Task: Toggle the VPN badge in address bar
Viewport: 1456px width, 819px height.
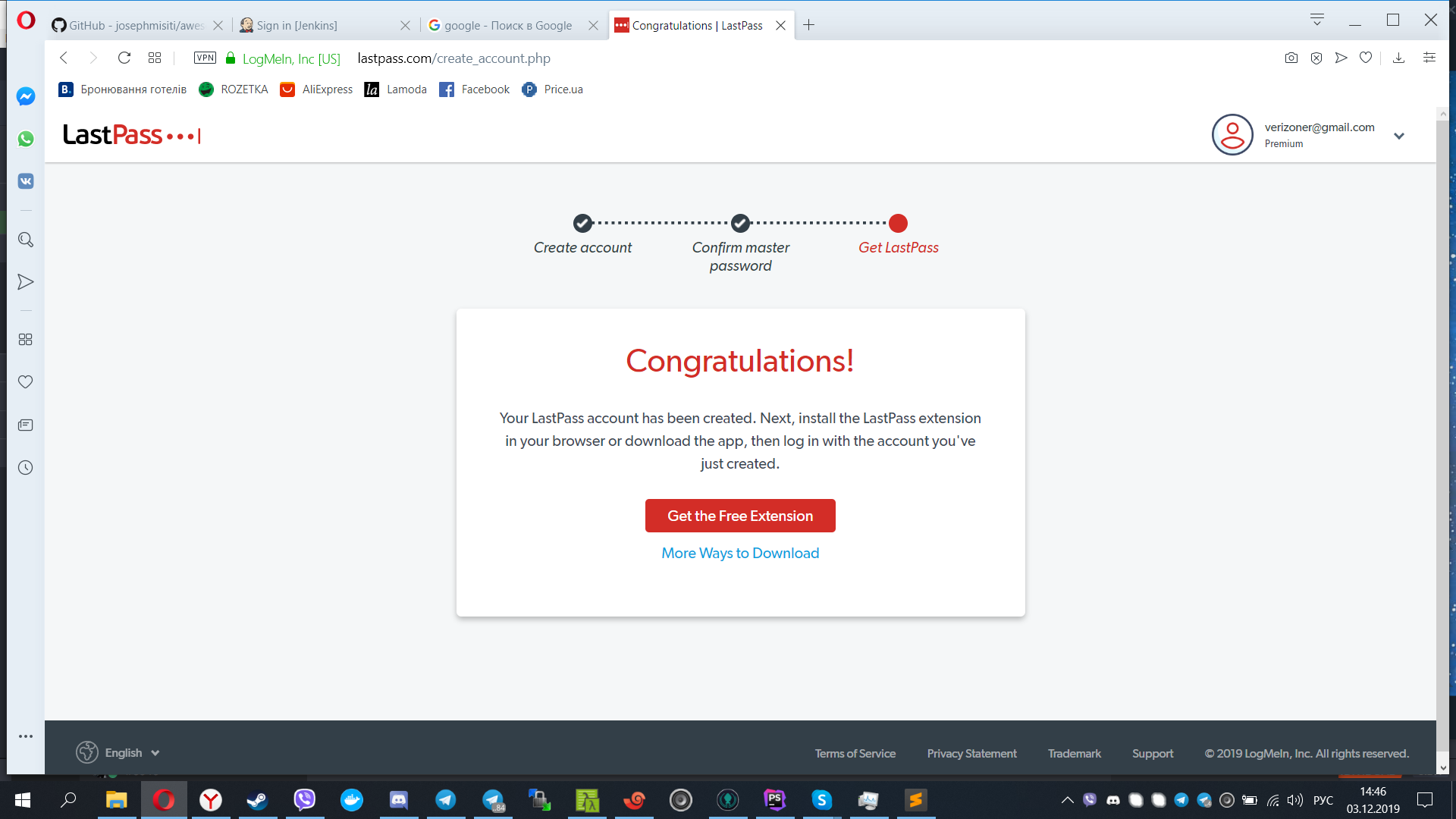Action: (205, 58)
